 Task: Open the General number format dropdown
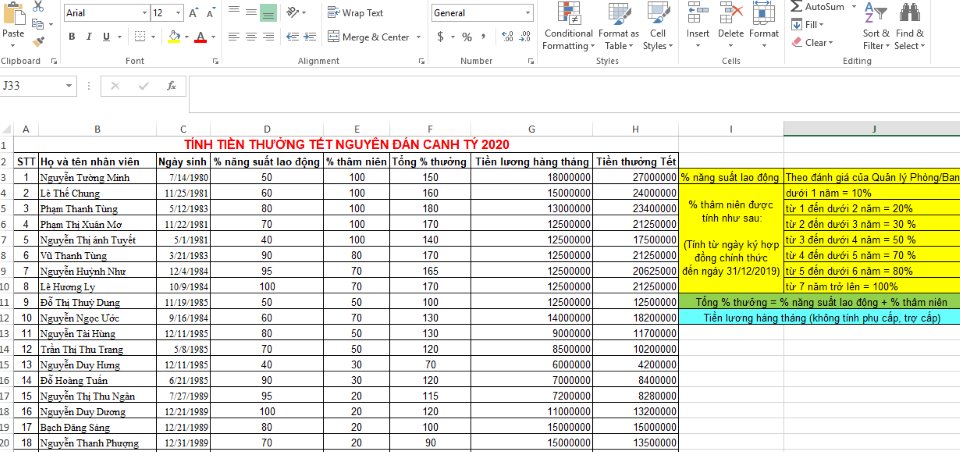point(526,14)
